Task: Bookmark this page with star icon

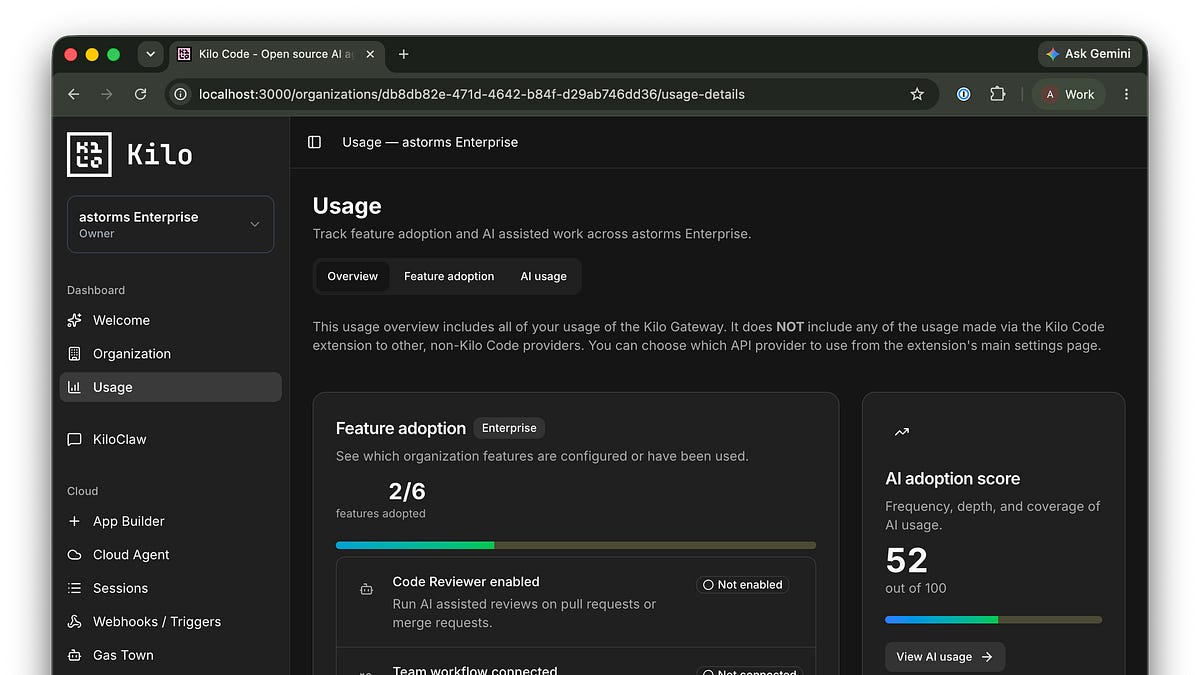Action: tap(917, 94)
